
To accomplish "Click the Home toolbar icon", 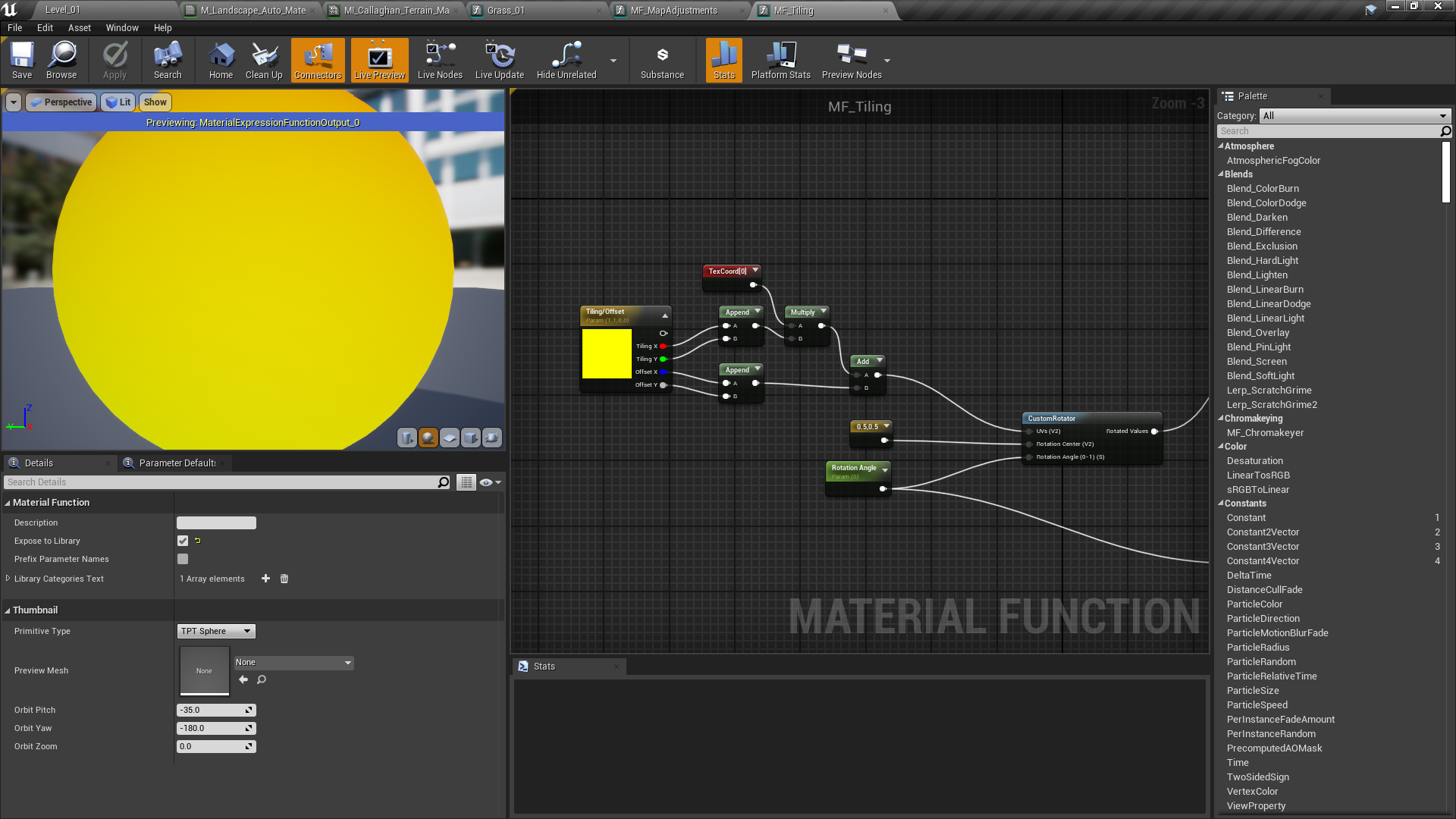I will (x=221, y=60).
